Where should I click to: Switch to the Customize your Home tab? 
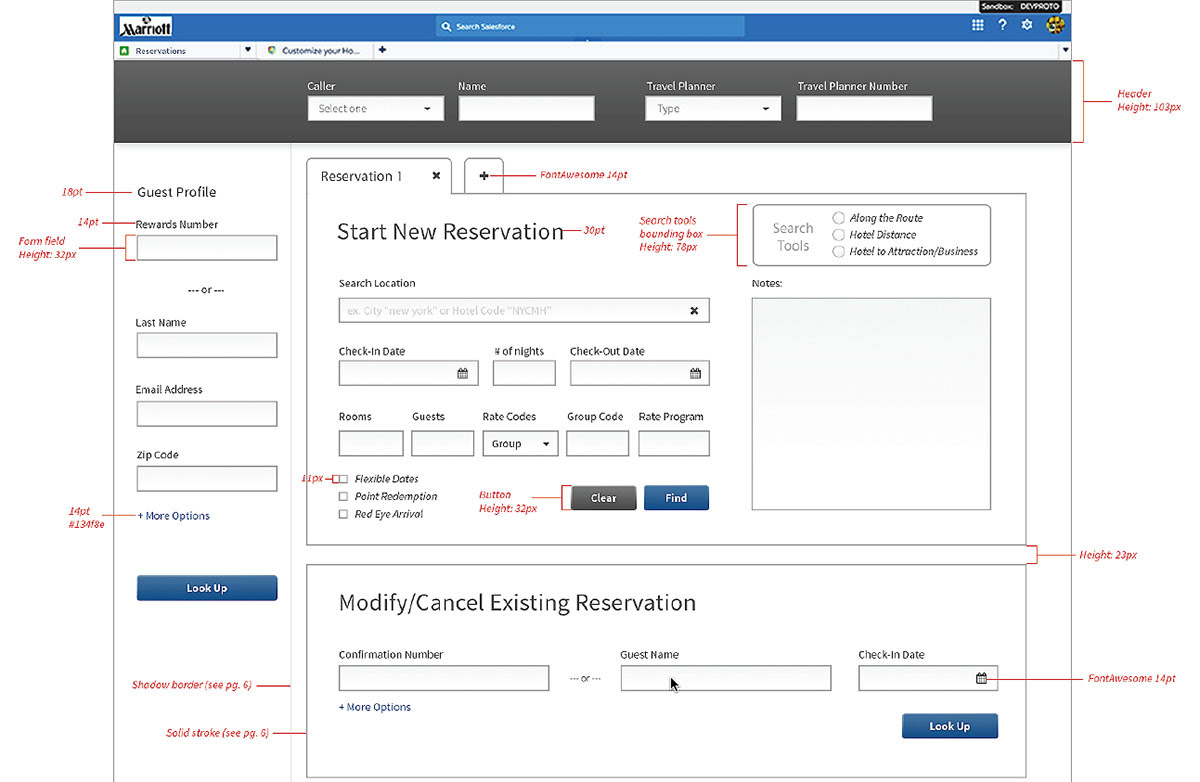click(316, 50)
